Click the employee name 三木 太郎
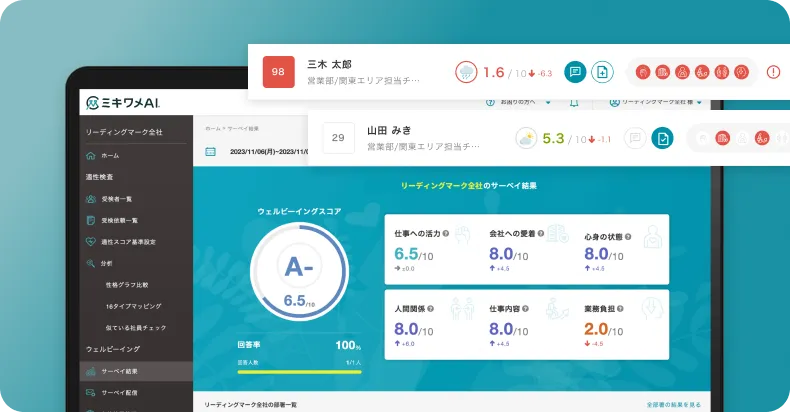This screenshot has width=790, height=412. click(x=330, y=64)
